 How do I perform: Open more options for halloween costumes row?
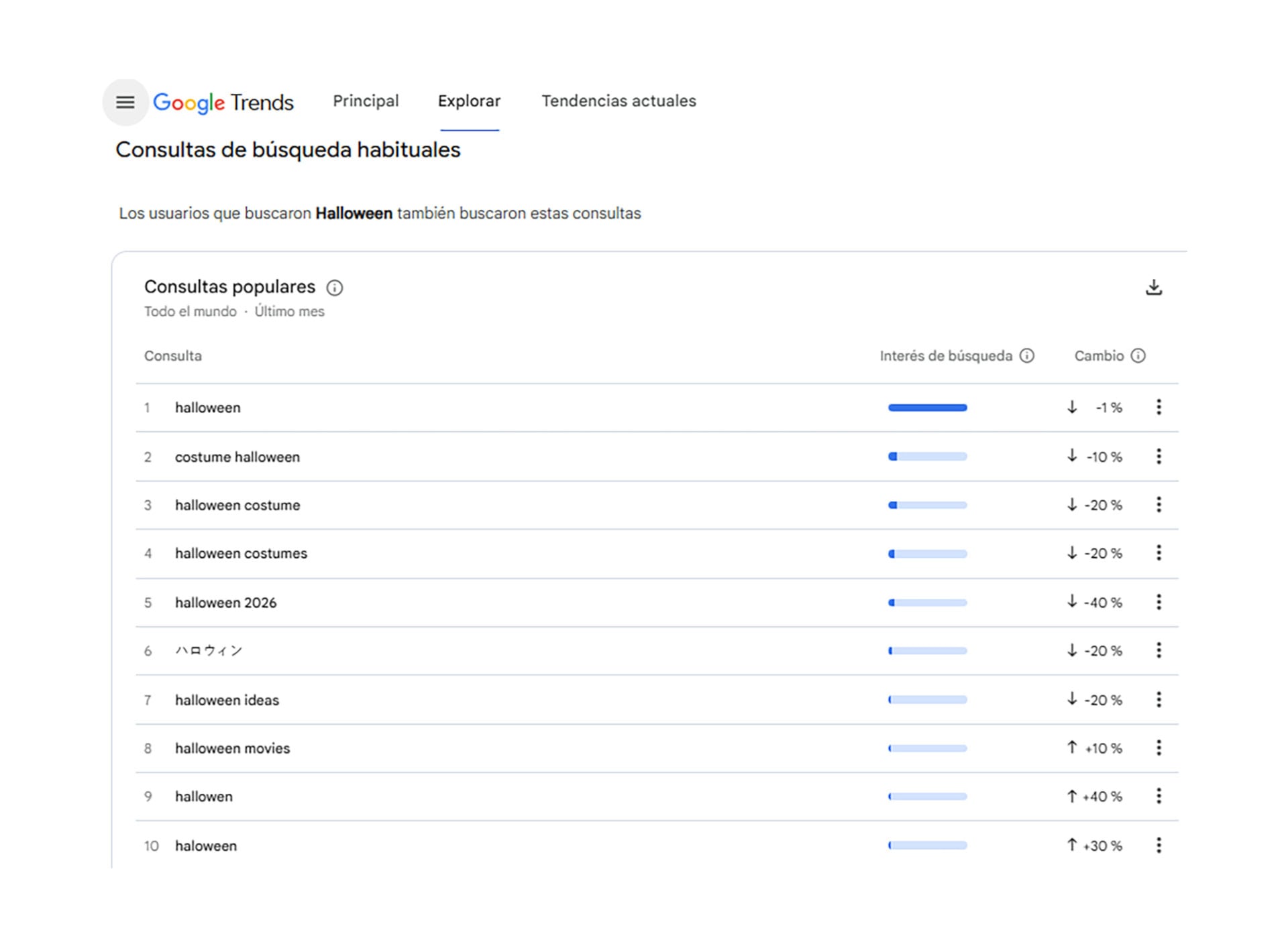coord(1159,553)
